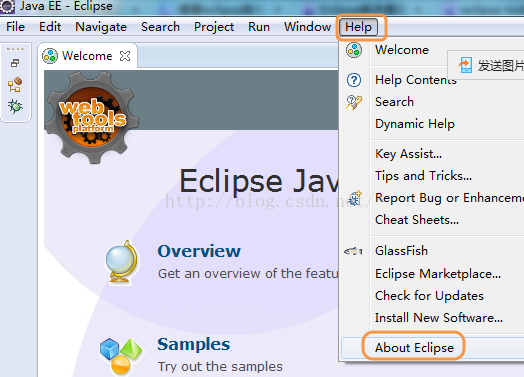Choose Report Bug or Enhancement menu item
Screen dimensions: 524x377
click(449, 198)
